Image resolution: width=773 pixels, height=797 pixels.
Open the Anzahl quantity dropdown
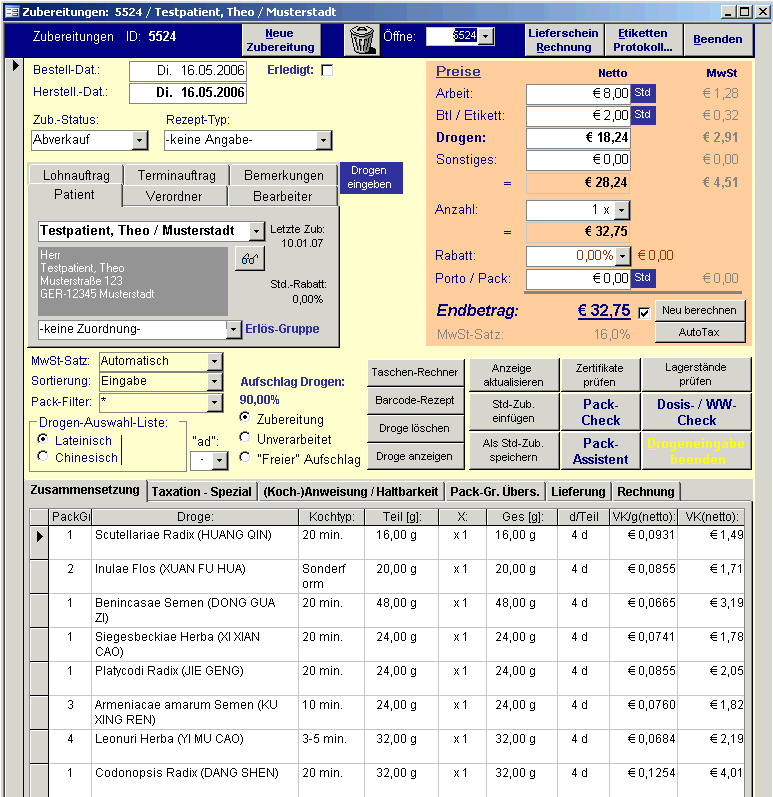(621, 210)
